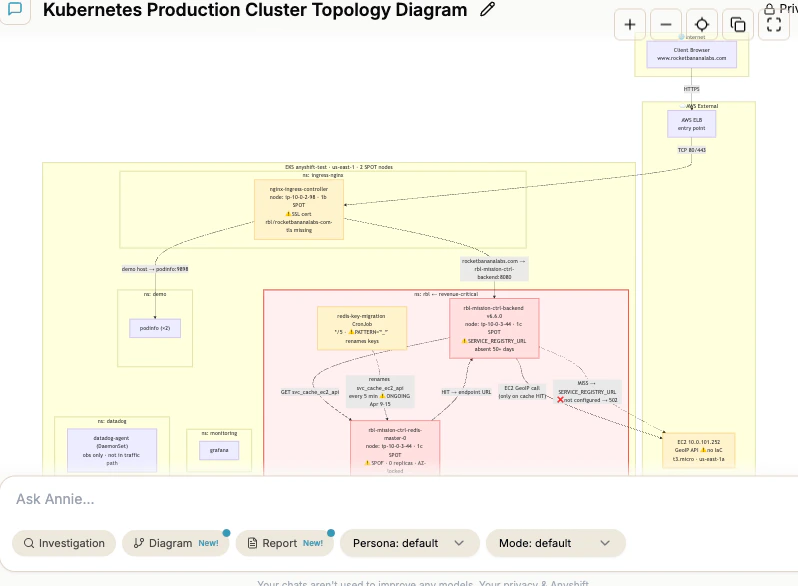
Task: Select the Client Browser node
Action: pos(691,54)
